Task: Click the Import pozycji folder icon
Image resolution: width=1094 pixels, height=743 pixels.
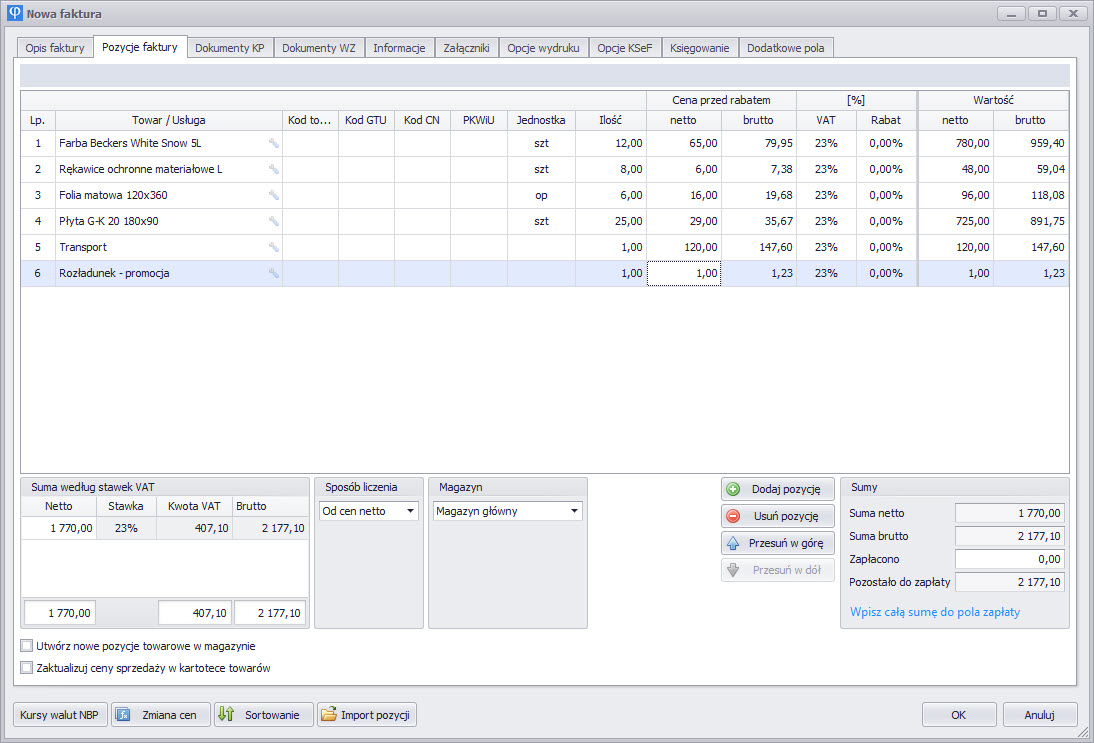Action: (328, 715)
